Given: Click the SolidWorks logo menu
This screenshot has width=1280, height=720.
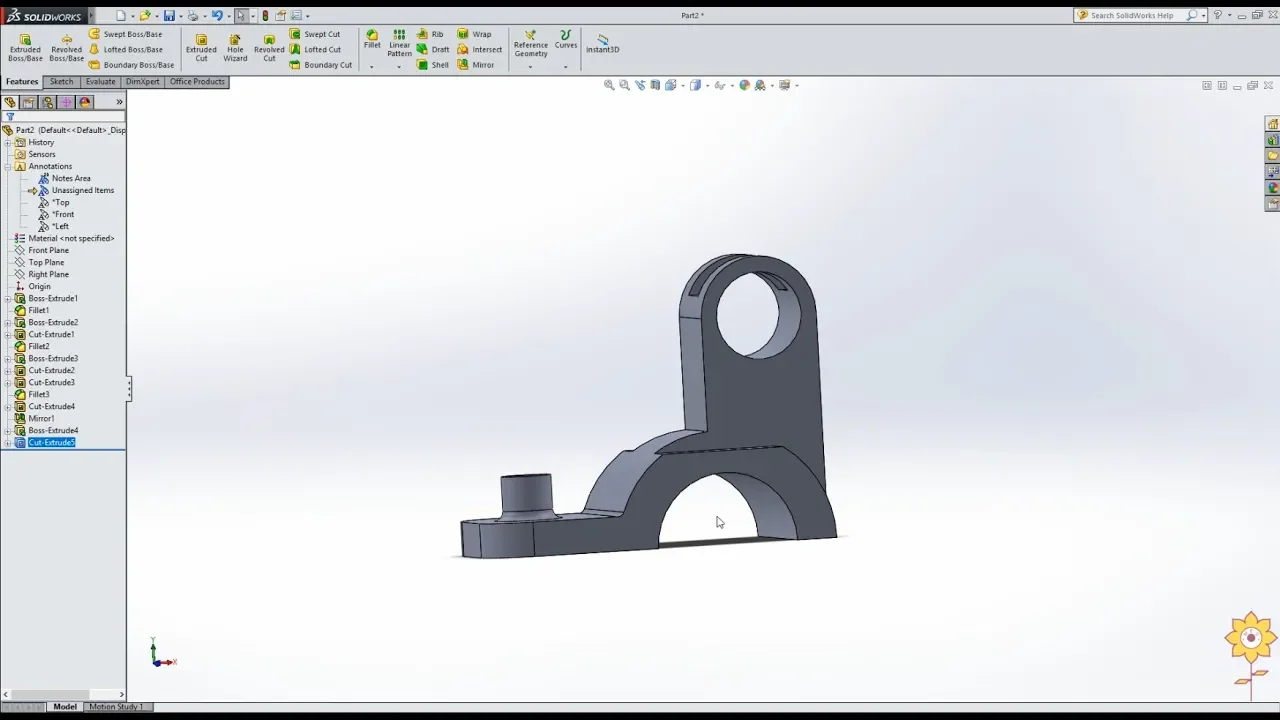Looking at the screenshot, I should click(x=45, y=16).
